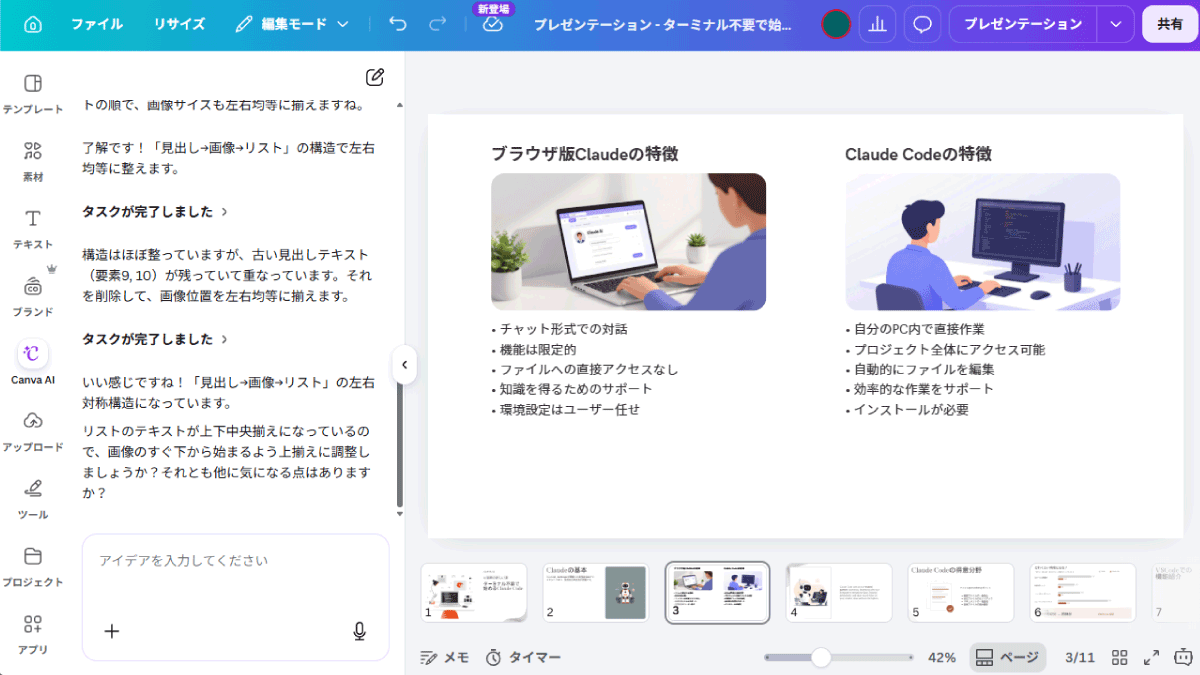The image size is (1200, 675).
Task: Select slide 2 thumbnail
Action: pyautogui.click(x=596, y=592)
